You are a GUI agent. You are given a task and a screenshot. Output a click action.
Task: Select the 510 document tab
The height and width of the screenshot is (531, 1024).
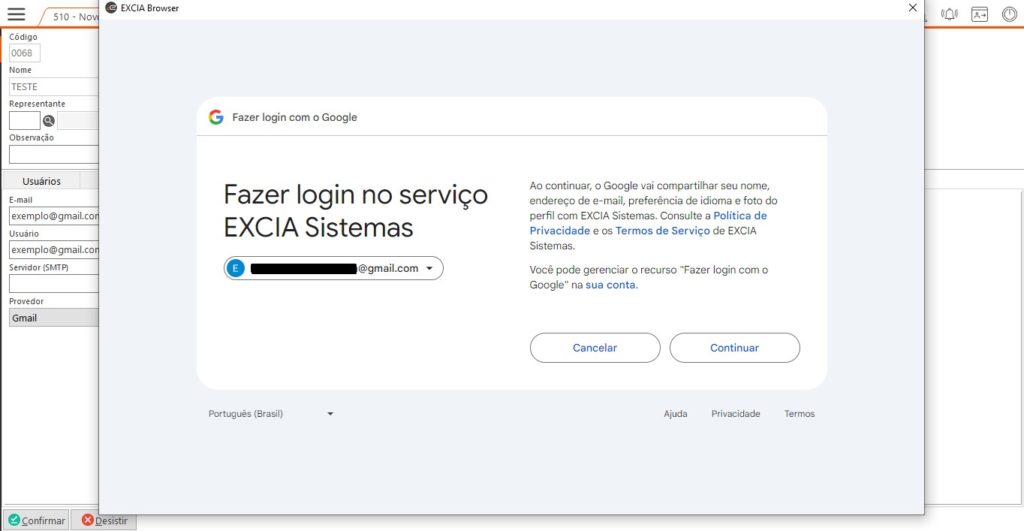(72, 17)
